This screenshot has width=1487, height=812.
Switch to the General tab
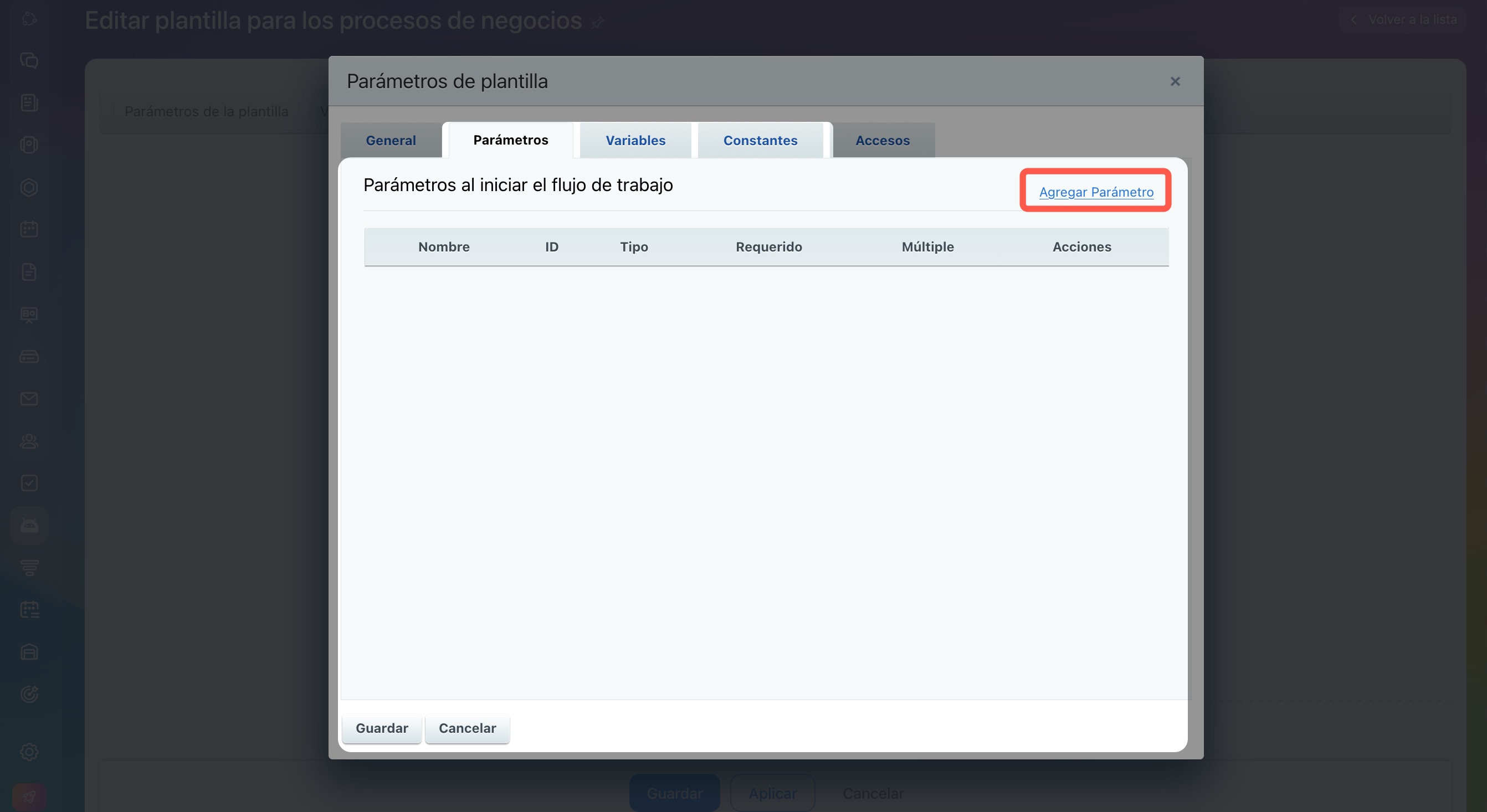391,140
